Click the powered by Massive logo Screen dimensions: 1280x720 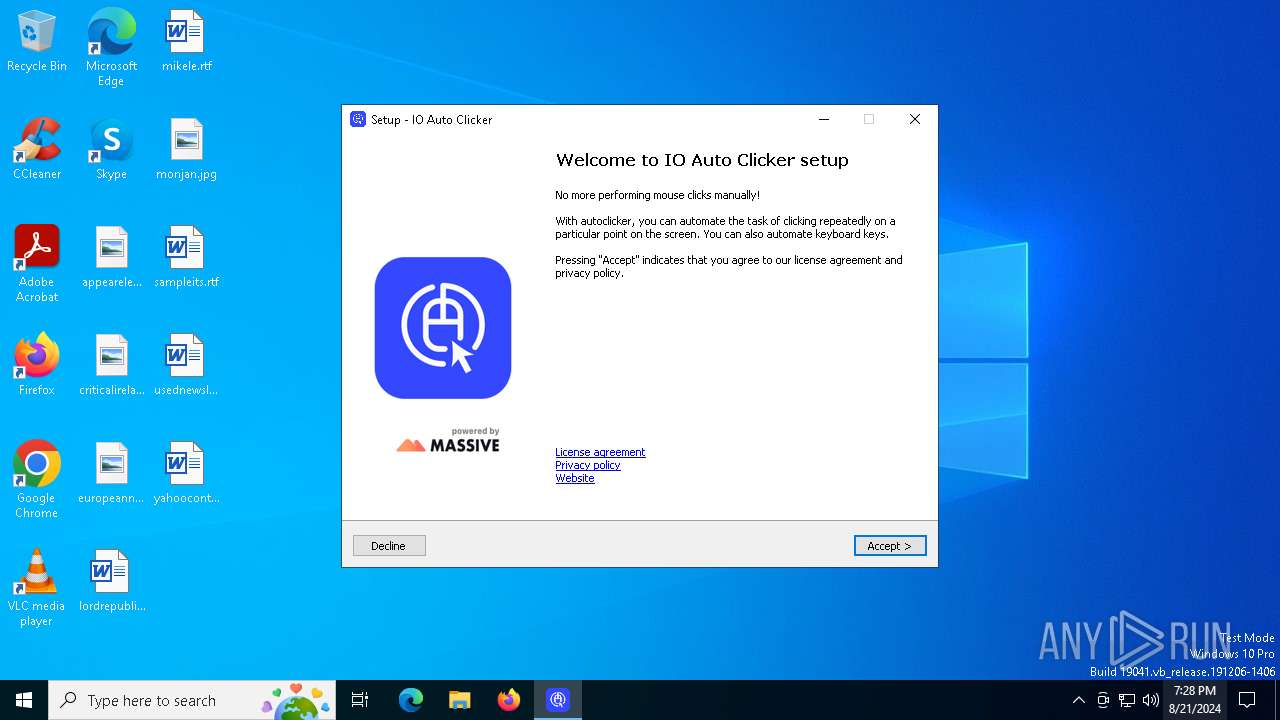coord(448,440)
